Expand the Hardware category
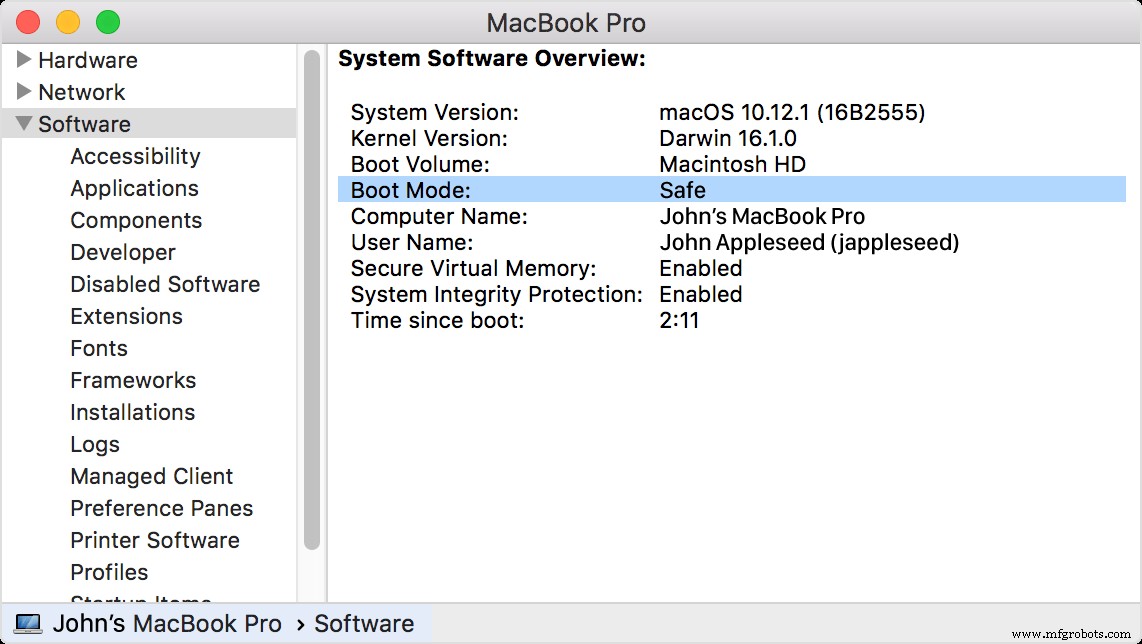Viewport: 1142px width, 644px height. tap(25, 60)
